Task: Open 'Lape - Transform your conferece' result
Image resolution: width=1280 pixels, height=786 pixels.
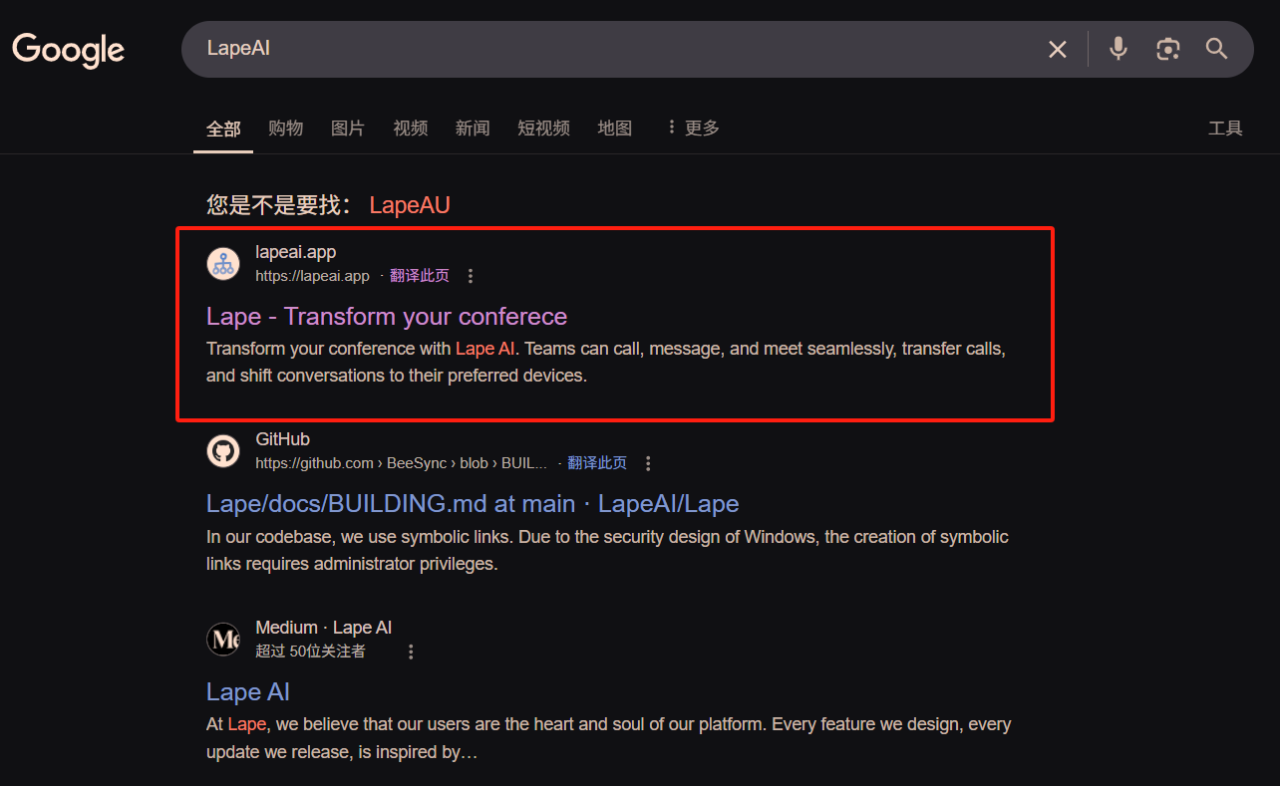Action: (386, 316)
